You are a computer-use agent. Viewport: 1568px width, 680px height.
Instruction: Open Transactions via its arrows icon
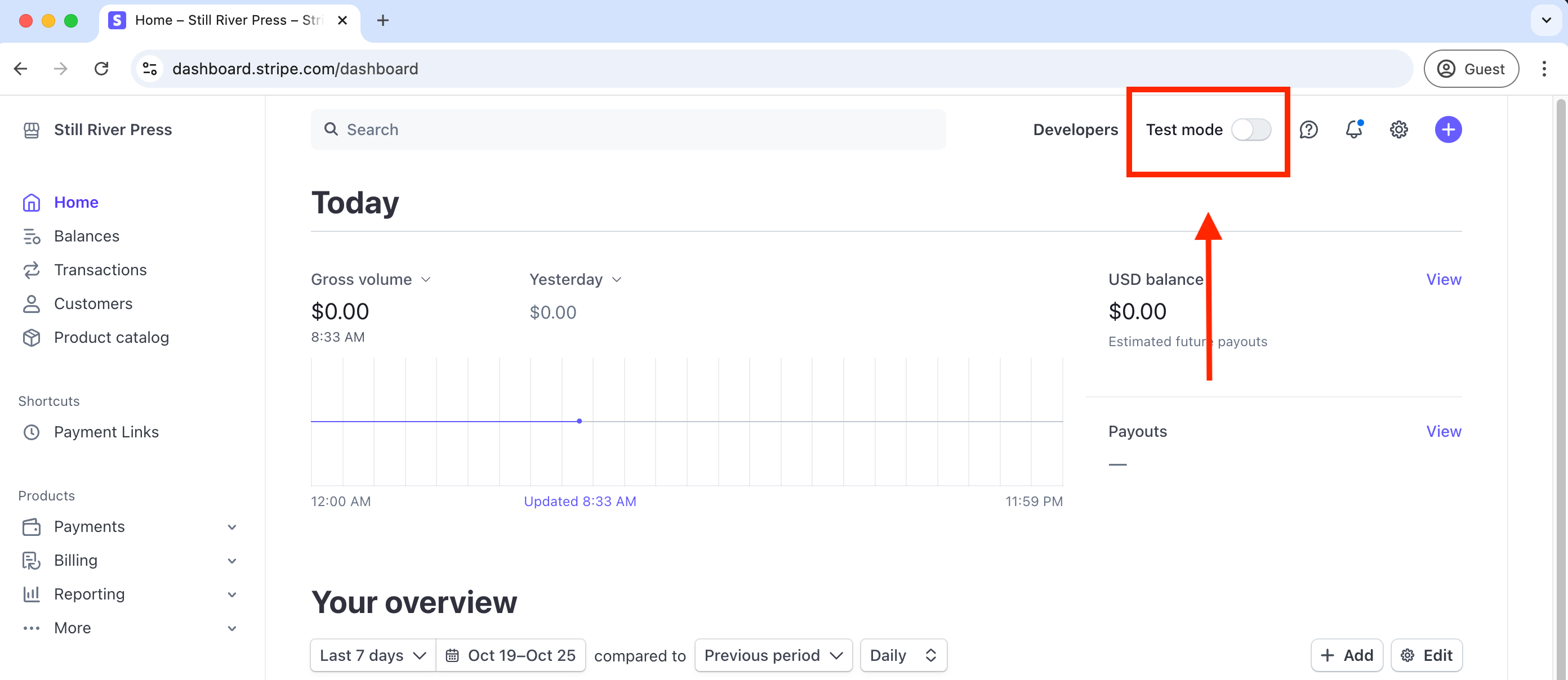coord(31,270)
